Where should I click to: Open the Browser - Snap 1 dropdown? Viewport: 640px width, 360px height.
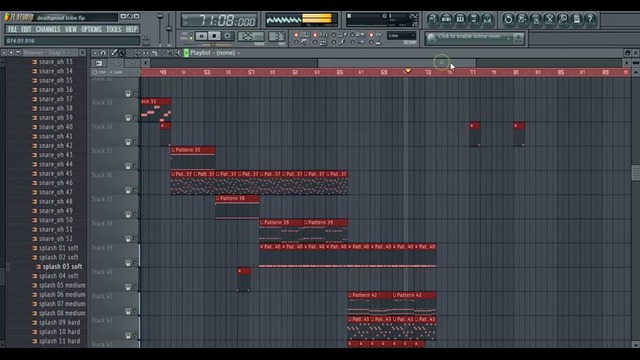click(49, 53)
